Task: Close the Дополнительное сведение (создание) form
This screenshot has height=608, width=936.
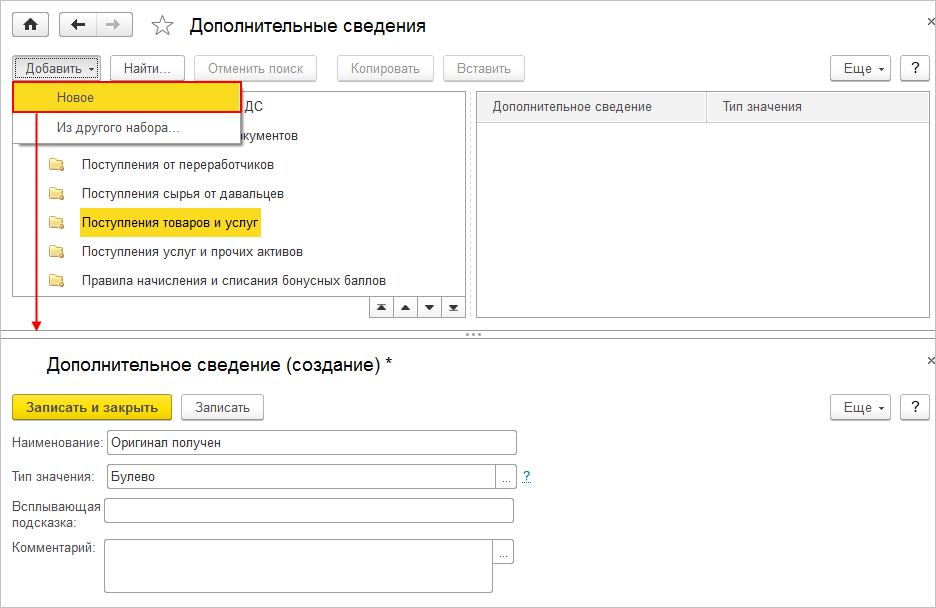Action: point(931,360)
